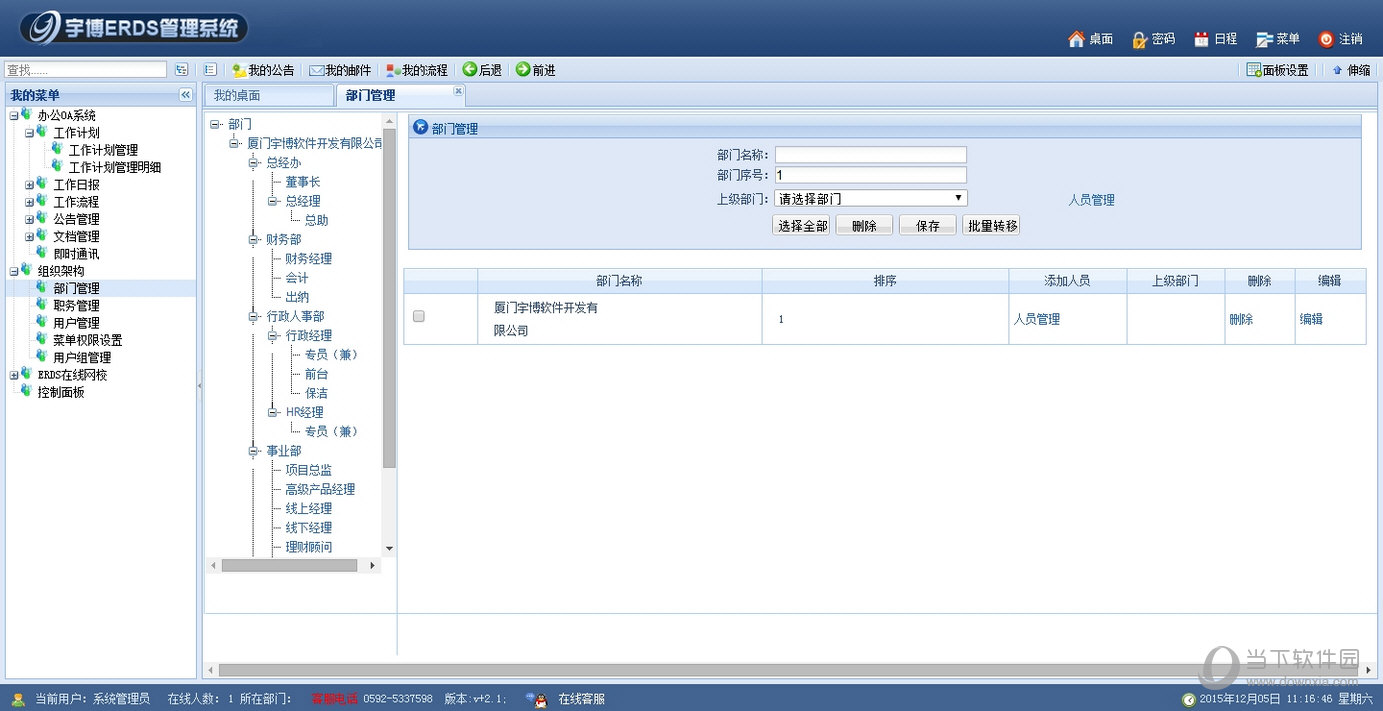The width and height of the screenshot is (1383, 711).
Task: Select 财务经理 in department tree
Action: click(308, 259)
